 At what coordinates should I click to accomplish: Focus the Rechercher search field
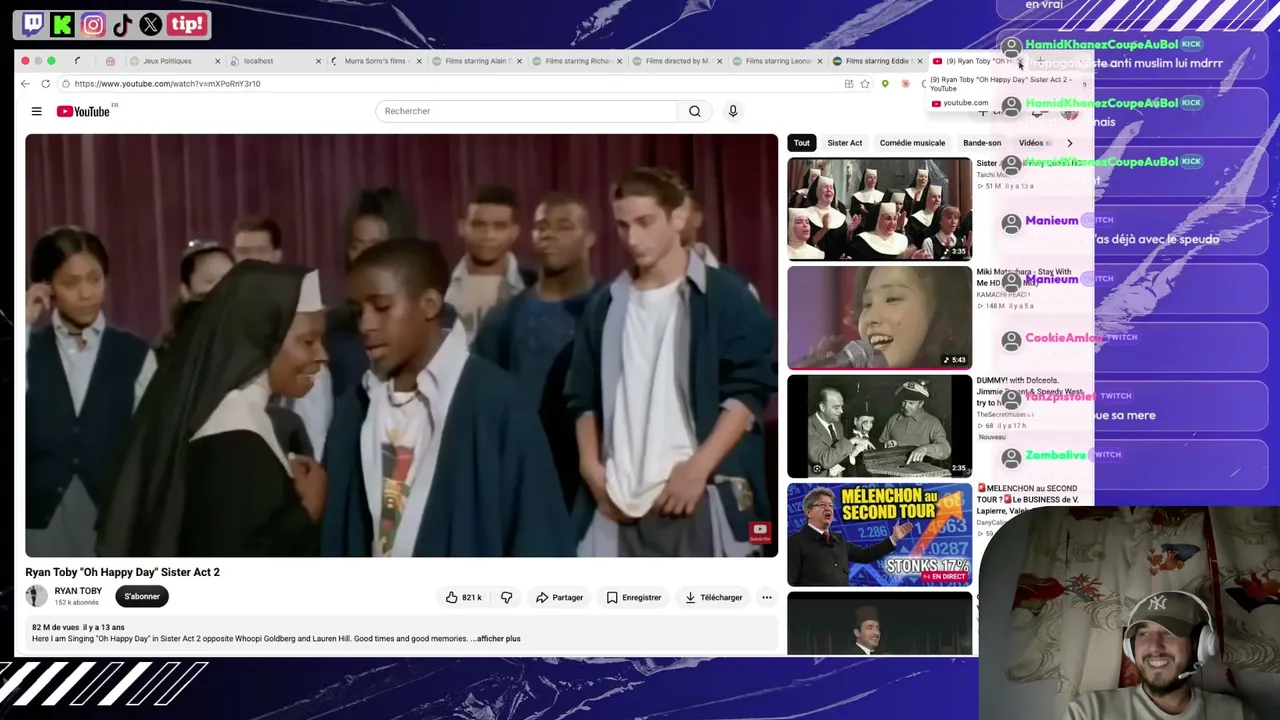point(527,111)
